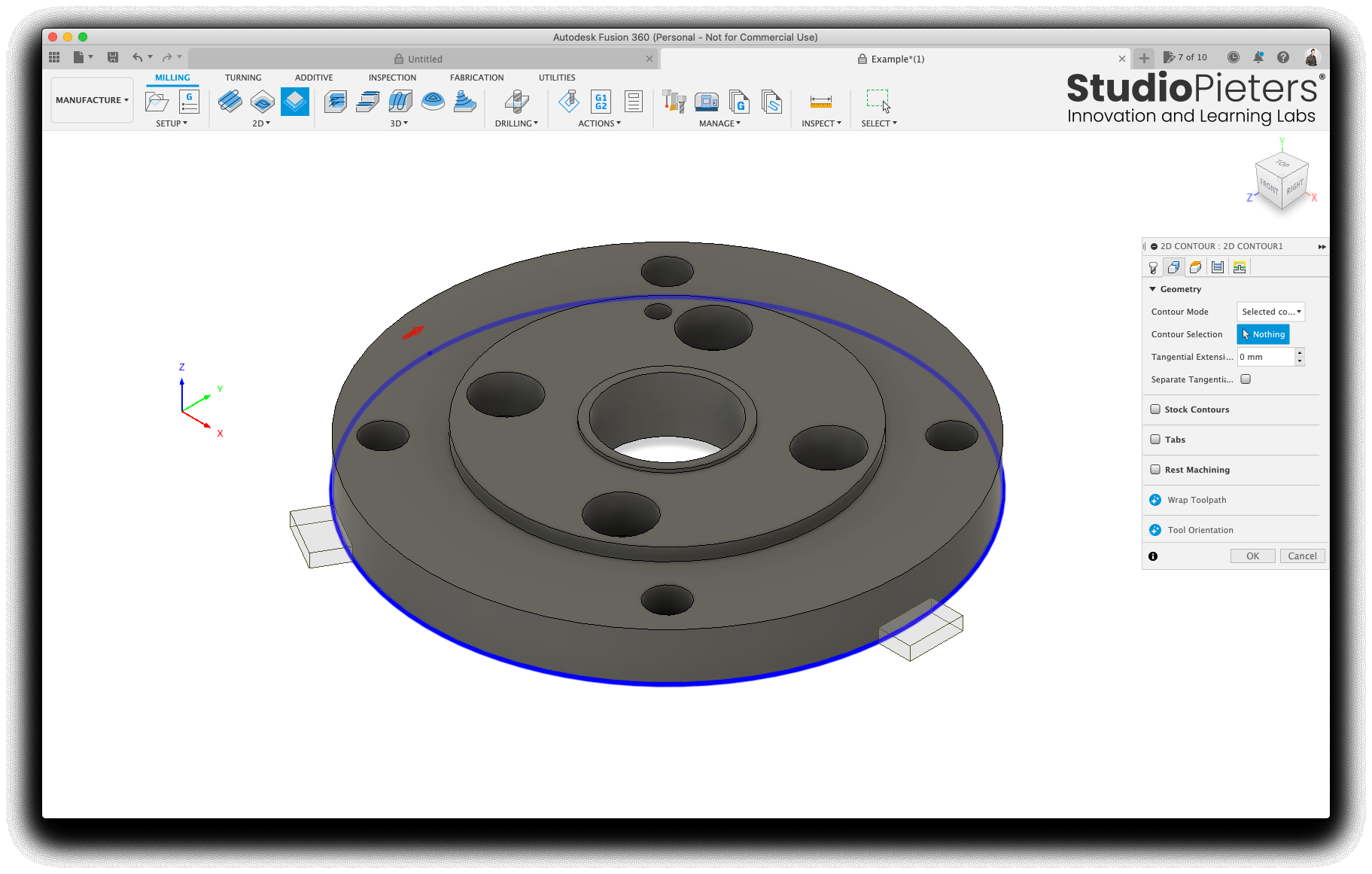Click the info icon in contour dialog
The height and width of the screenshot is (874, 1372).
click(1153, 556)
